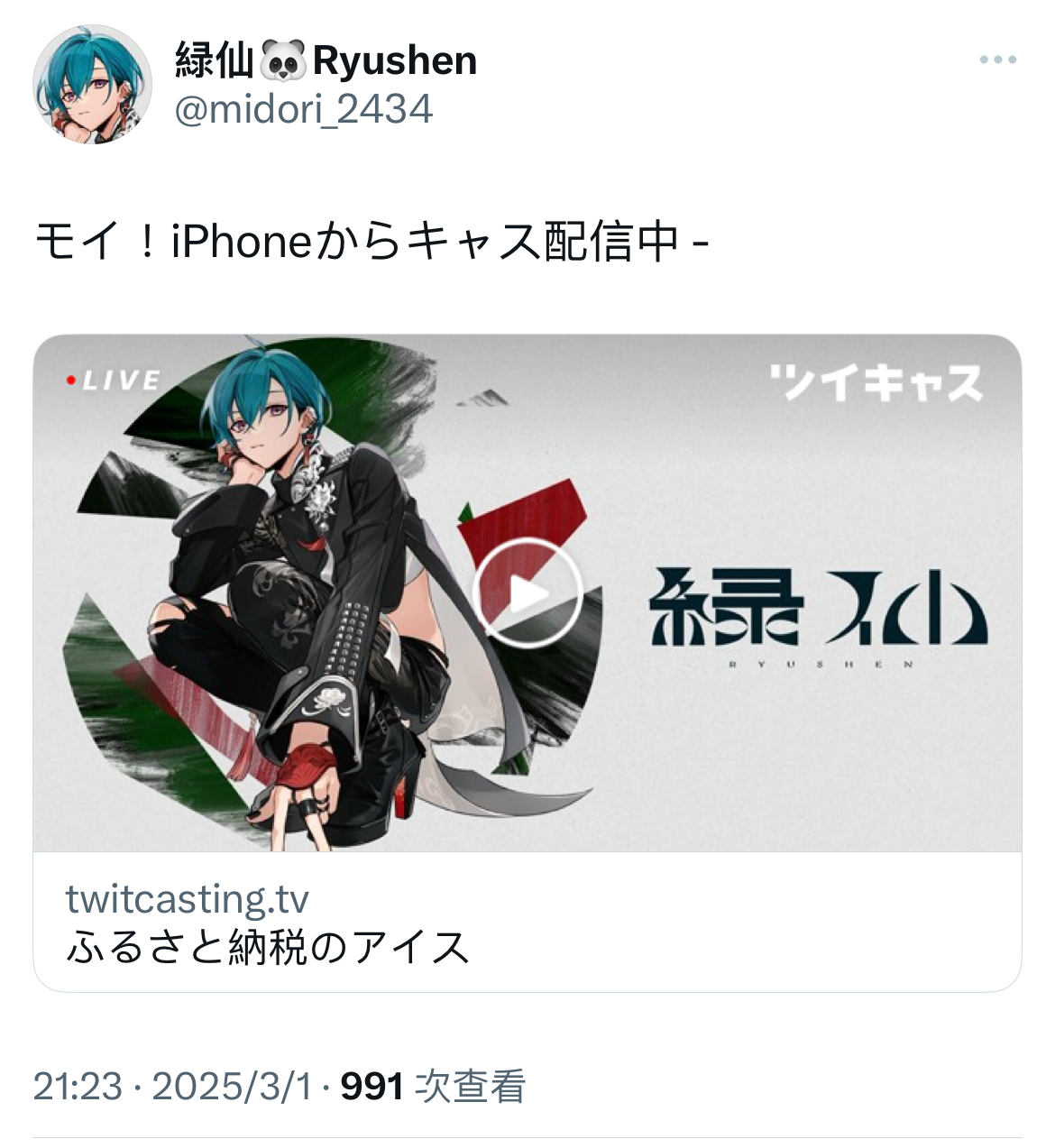
Task: Click the ツイキャス logo on the preview
Action: coord(876,382)
